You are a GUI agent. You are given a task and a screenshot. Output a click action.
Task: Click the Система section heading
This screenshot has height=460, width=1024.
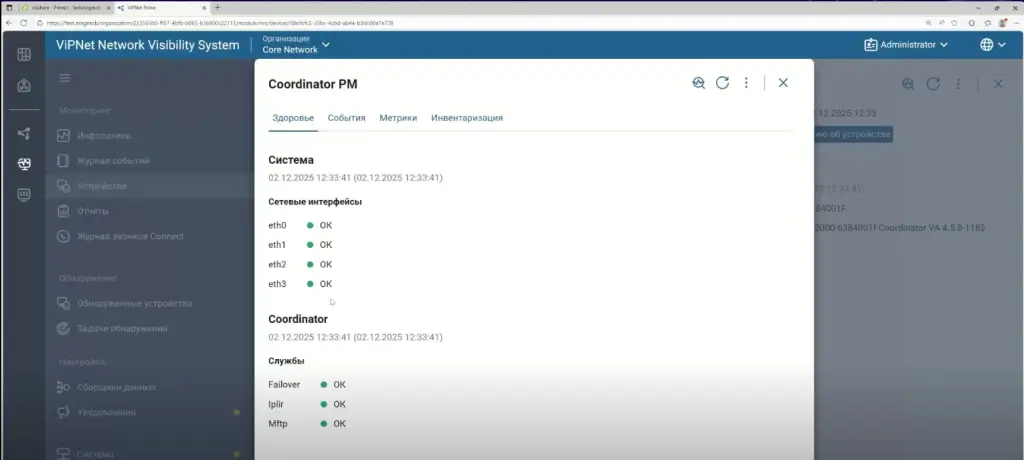click(x=291, y=160)
